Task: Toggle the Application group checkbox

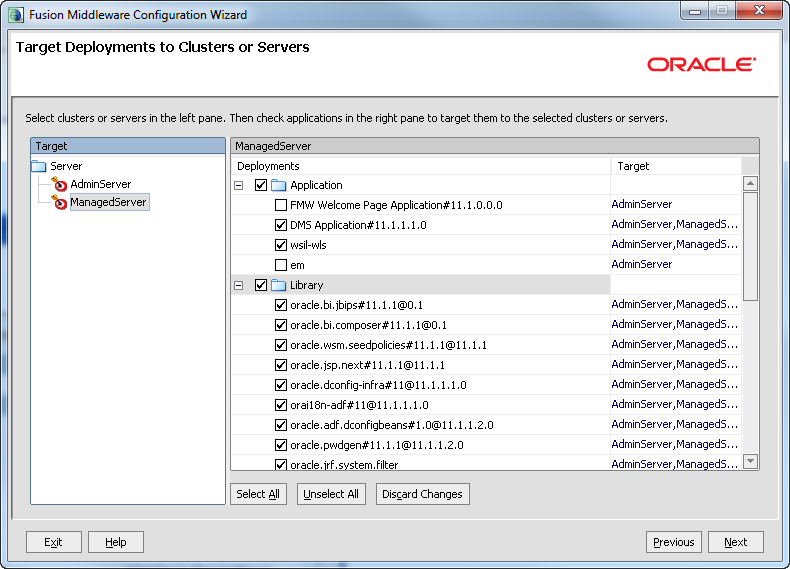Action: click(261, 185)
